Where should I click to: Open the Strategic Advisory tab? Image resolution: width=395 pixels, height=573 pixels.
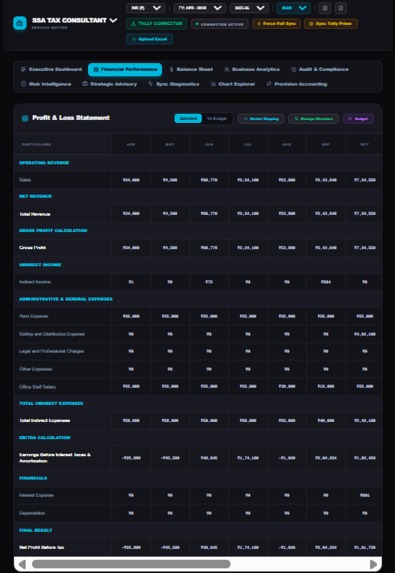tap(110, 84)
